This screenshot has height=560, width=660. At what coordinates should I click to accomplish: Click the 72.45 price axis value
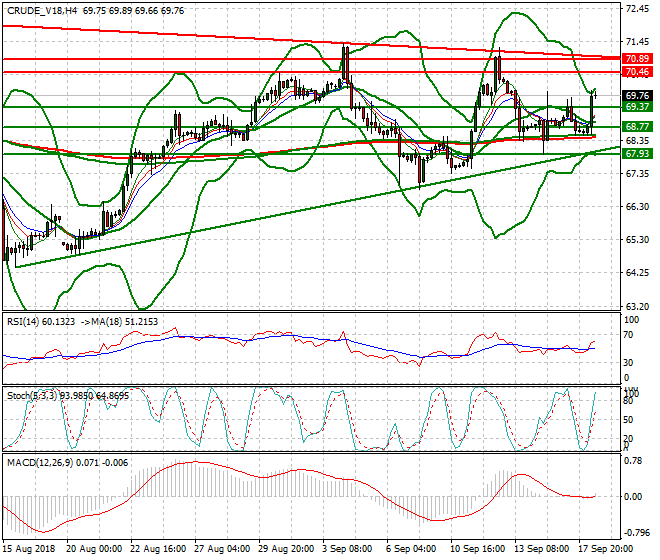point(637,9)
